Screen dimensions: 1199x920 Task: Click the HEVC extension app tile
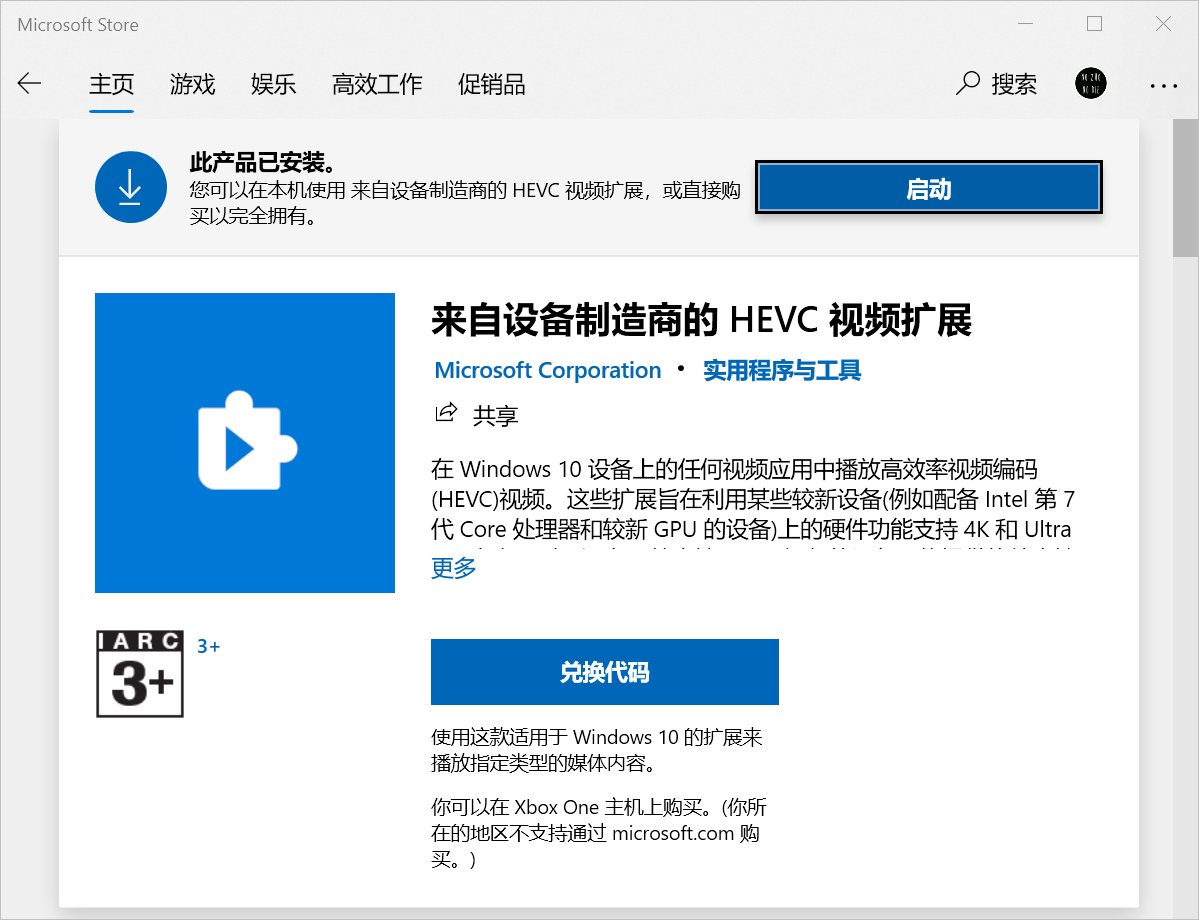coord(245,442)
